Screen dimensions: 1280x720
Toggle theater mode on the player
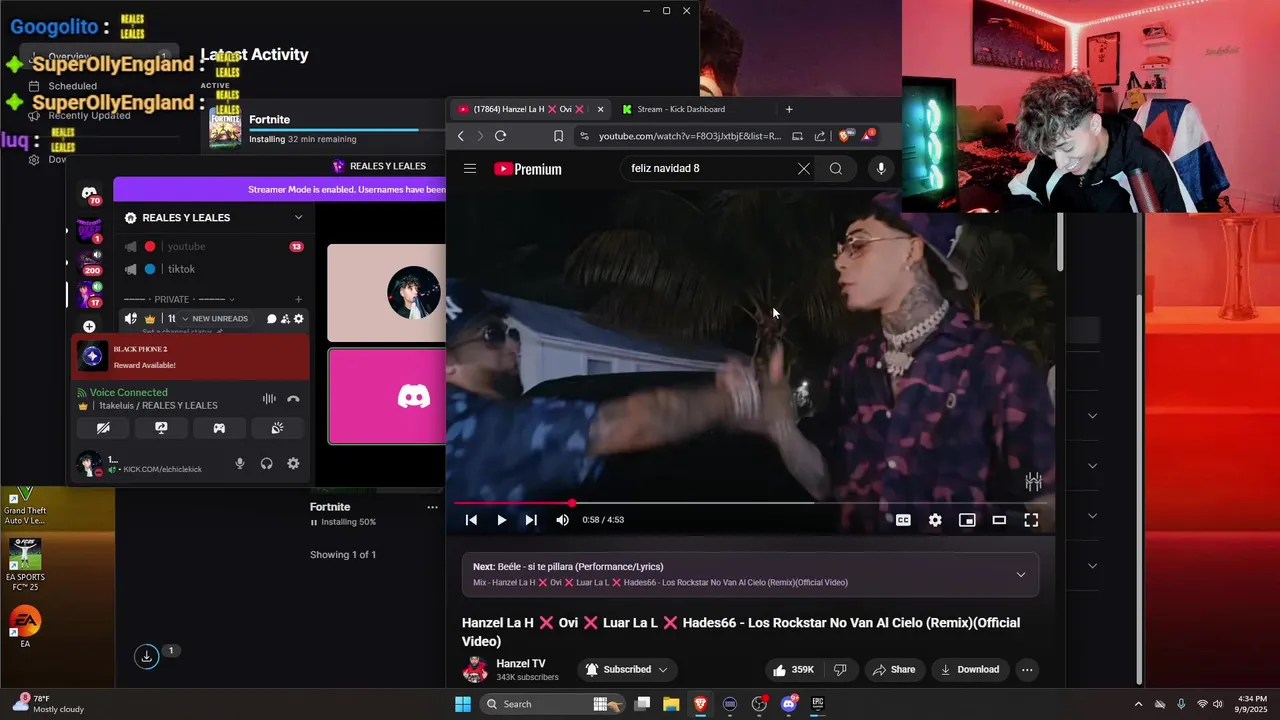[999, 520]
